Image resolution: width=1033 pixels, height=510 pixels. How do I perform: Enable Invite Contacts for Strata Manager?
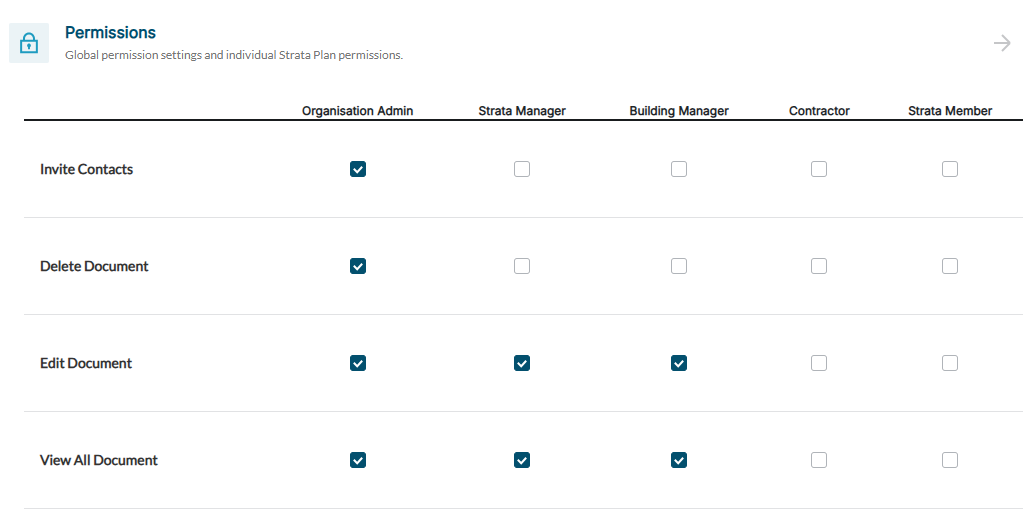tap(522, 169)
